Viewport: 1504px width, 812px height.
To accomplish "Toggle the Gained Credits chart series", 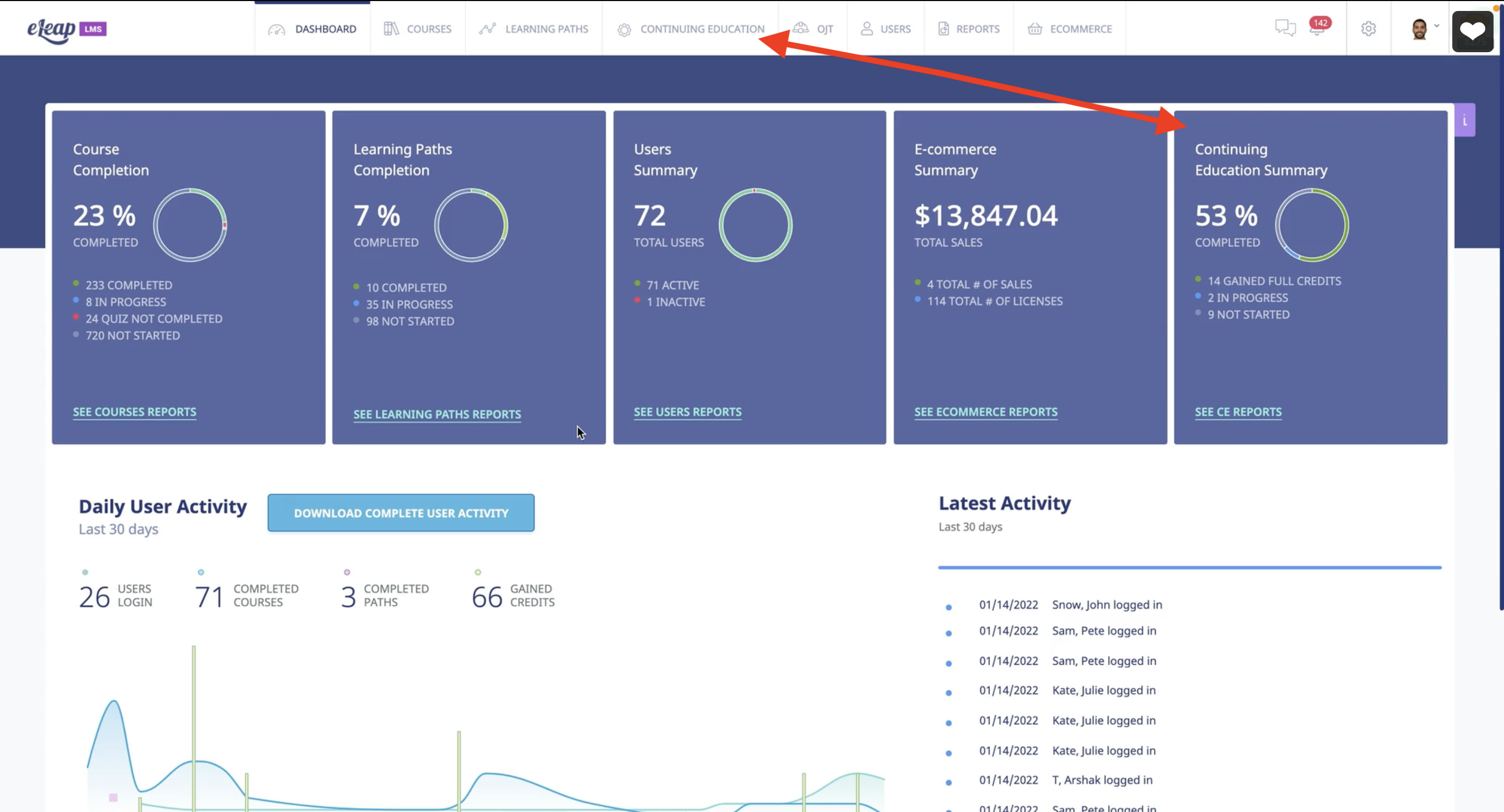I will point(478,572).
